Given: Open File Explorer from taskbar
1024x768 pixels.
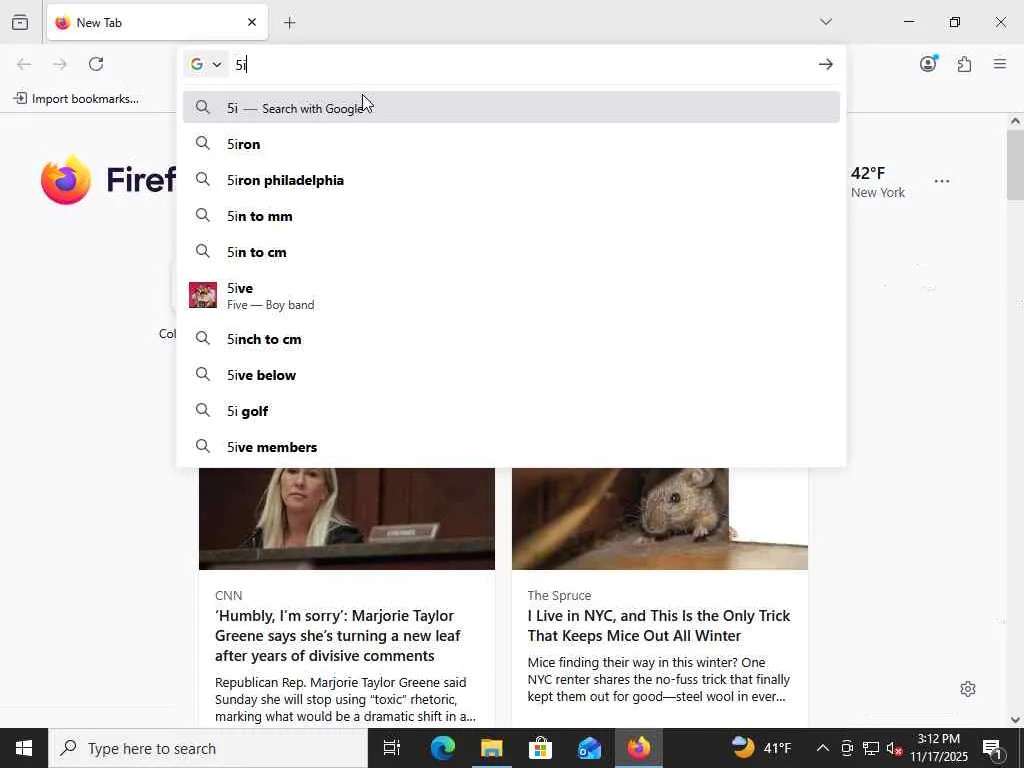Looking at the screenshot, I should pyautogui.click(x=491, y=748).
